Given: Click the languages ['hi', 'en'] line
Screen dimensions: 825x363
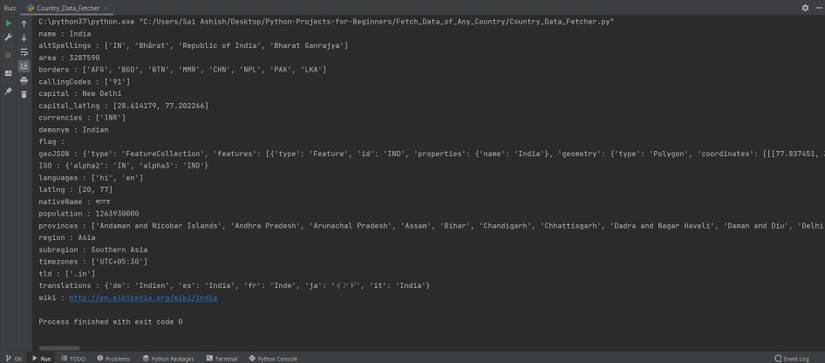Looking at the screenshot, I should coord(90,178).
